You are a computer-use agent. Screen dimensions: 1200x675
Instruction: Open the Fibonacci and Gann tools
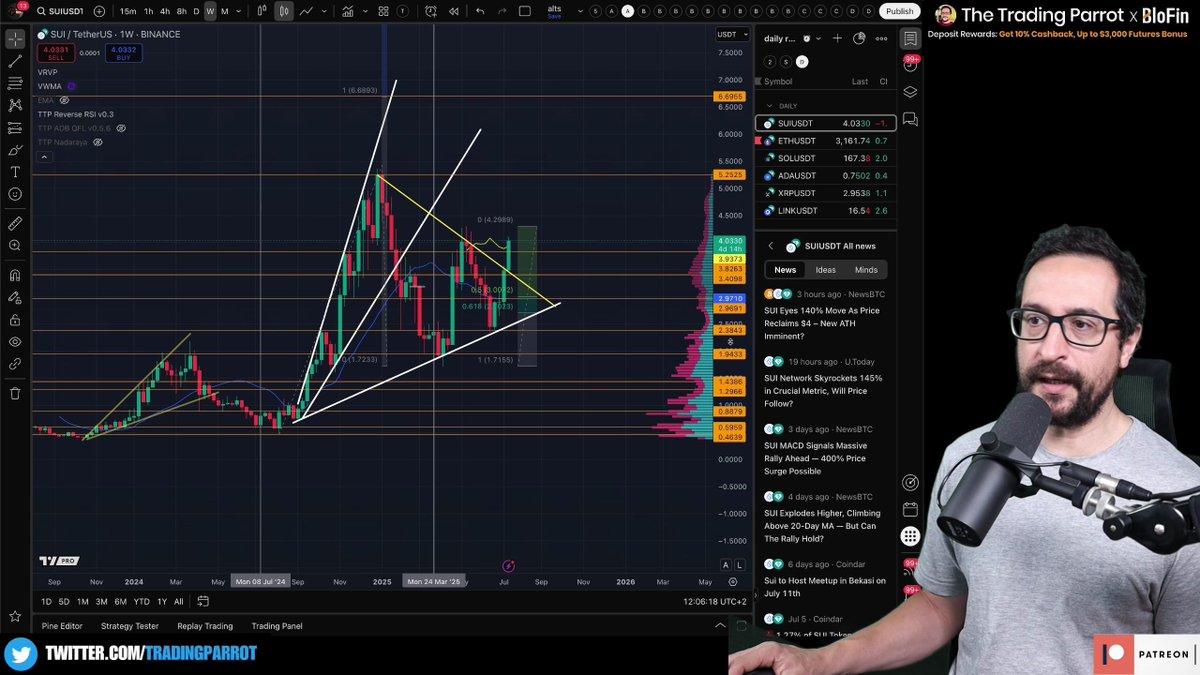pyautogui.click(x=15, y=83)
